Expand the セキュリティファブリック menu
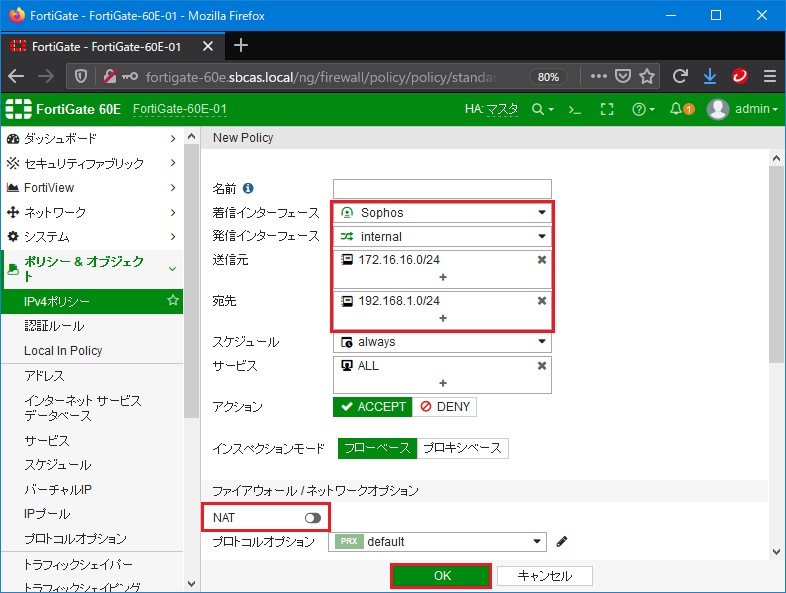Image resolution: width=786 pixels, height=593 pixels. tap(92, 163)
